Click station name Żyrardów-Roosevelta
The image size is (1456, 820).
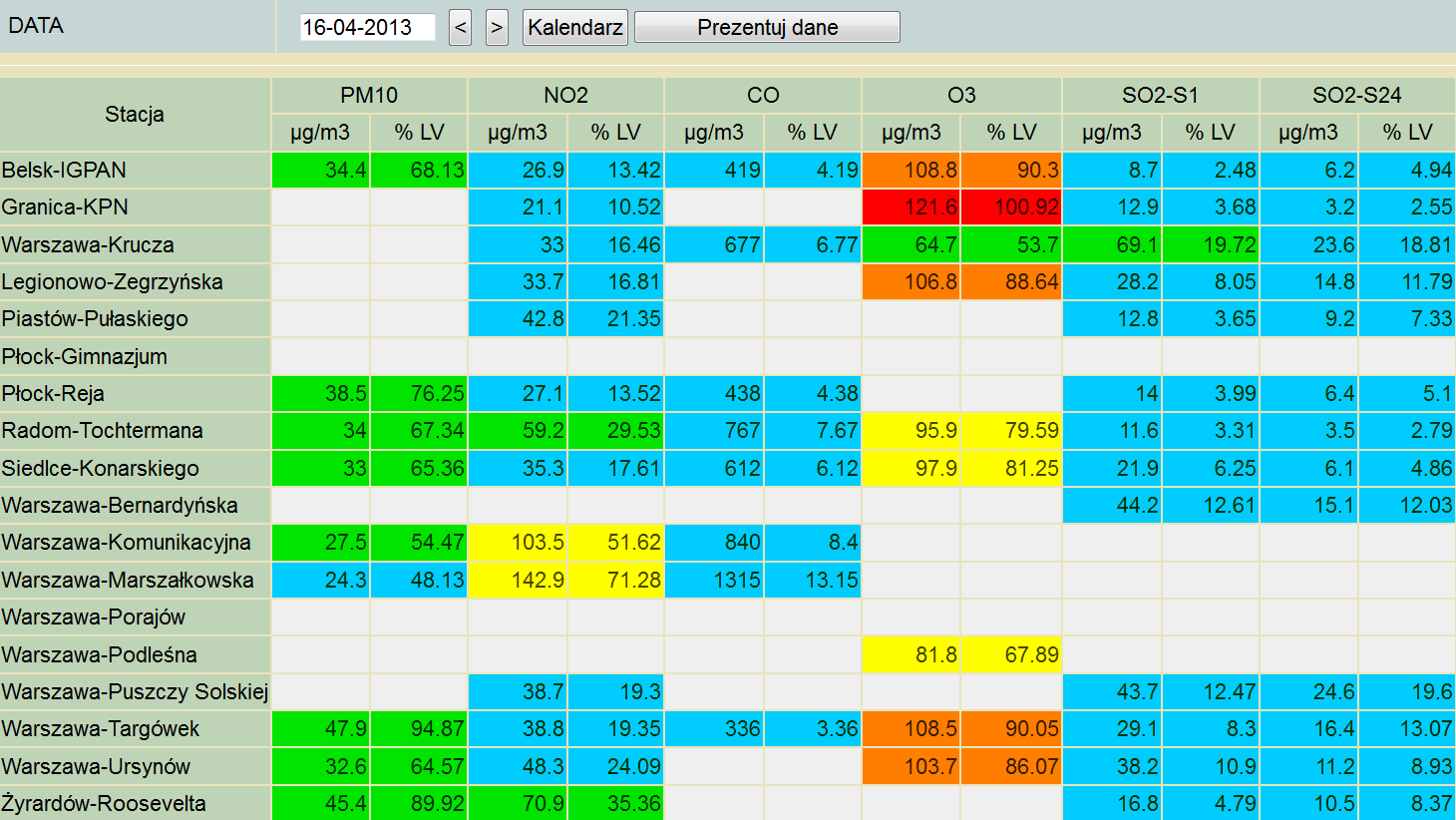(x=104, y=803)
